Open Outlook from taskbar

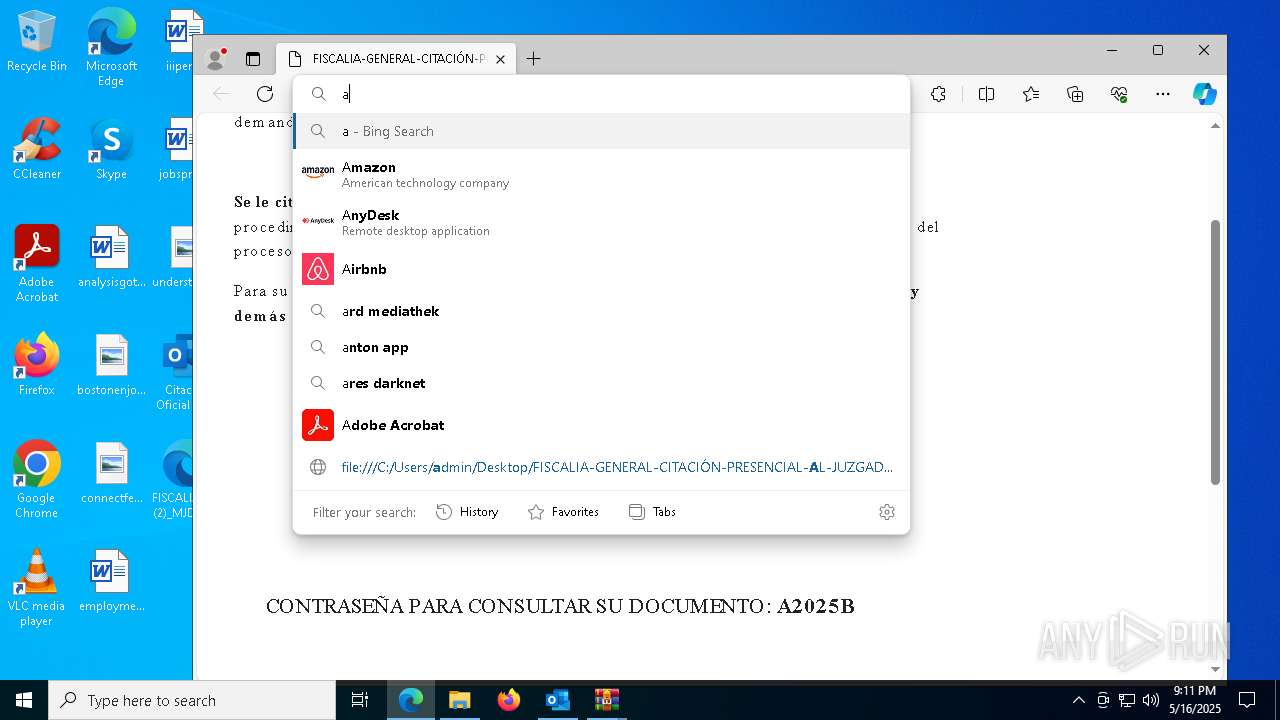point(557,700)
